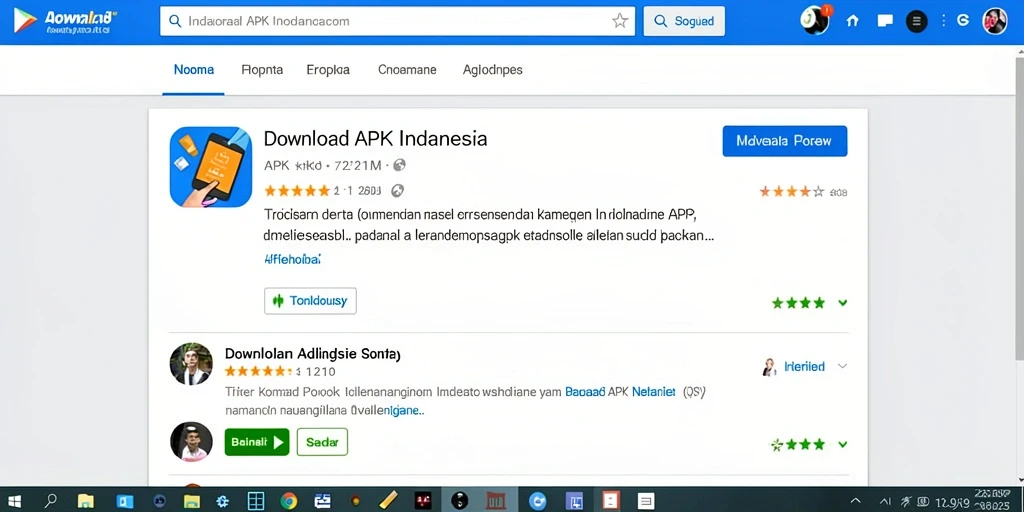
Task: Open the white notepad icon on taskbar
Action: [x=646, y=501]
